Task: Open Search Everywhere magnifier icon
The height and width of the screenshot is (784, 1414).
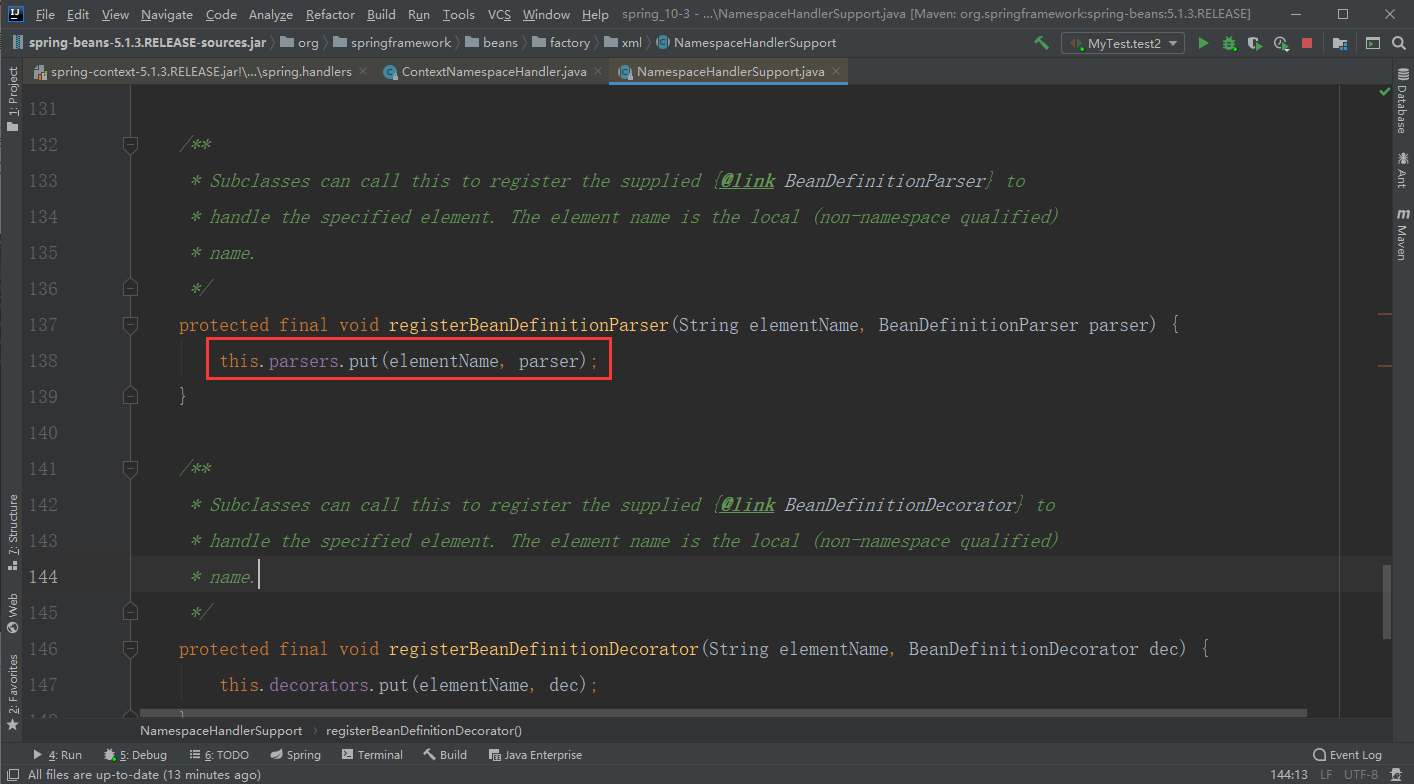Action: point(1398,43)
